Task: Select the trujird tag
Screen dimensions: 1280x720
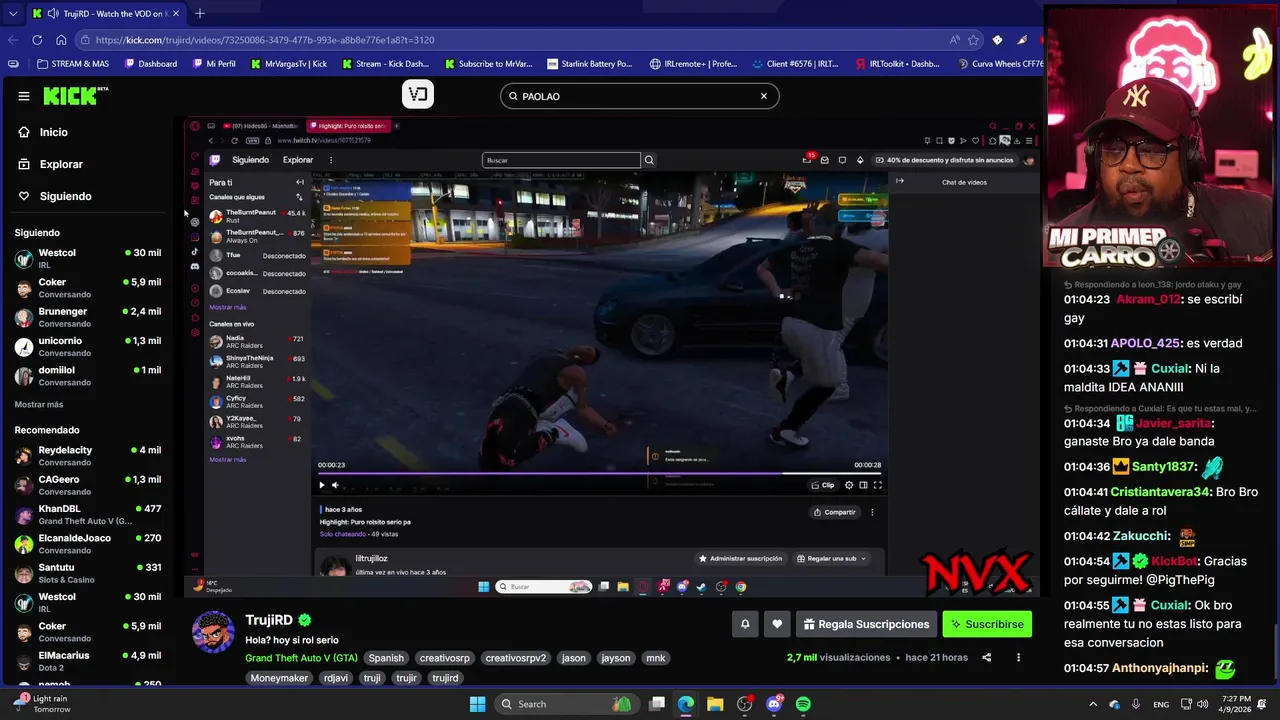Action: [x=445, y=678]
